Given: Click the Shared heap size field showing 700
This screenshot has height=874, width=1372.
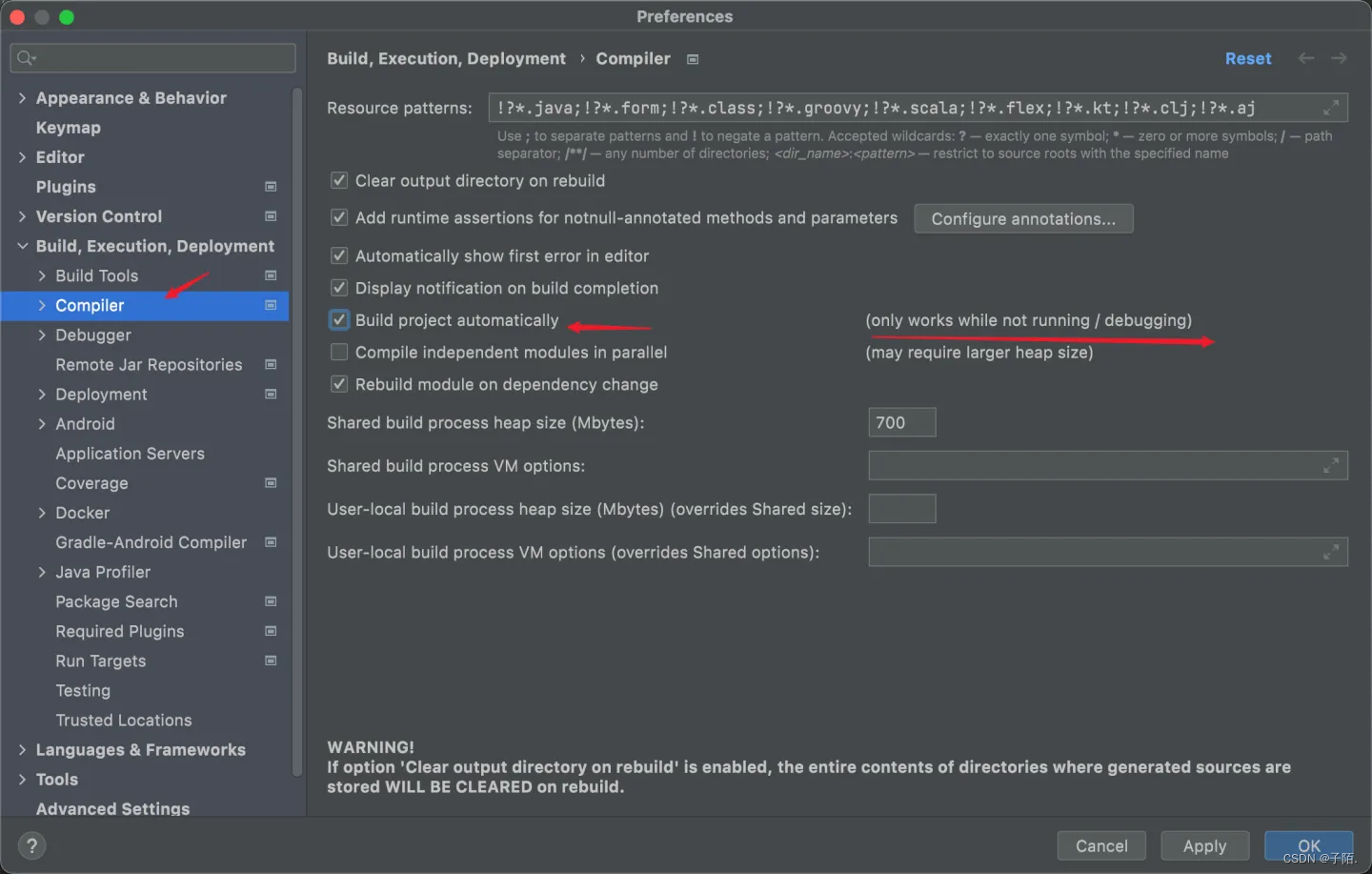Looking at the screenshot, I should pos(902,422).
